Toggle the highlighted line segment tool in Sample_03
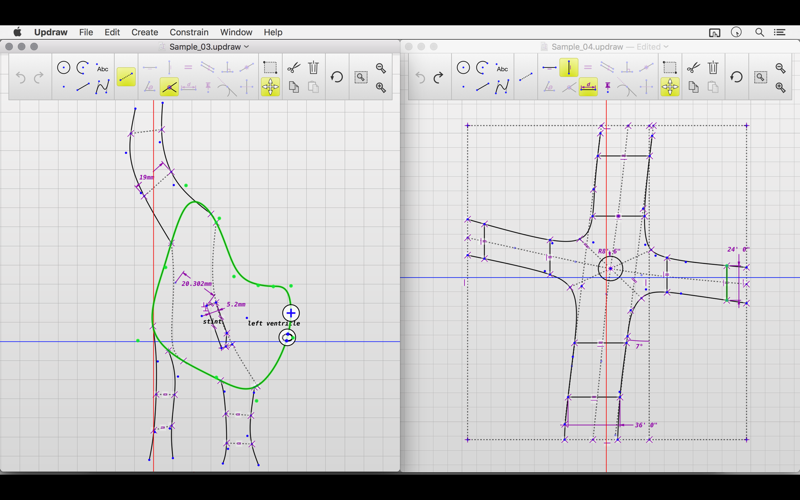The width and height of the screenshot is (800, 500). pyautogui.click(x=126, y=77)
